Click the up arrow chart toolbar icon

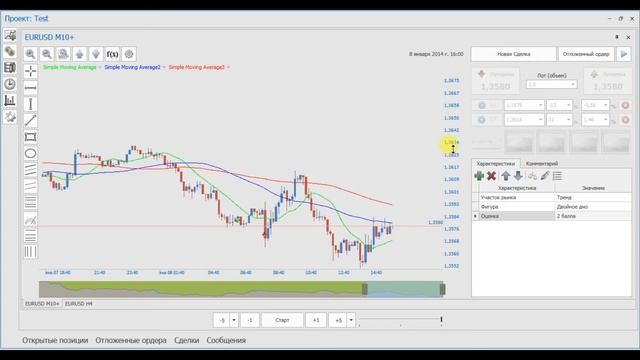(x=80, y=54)
